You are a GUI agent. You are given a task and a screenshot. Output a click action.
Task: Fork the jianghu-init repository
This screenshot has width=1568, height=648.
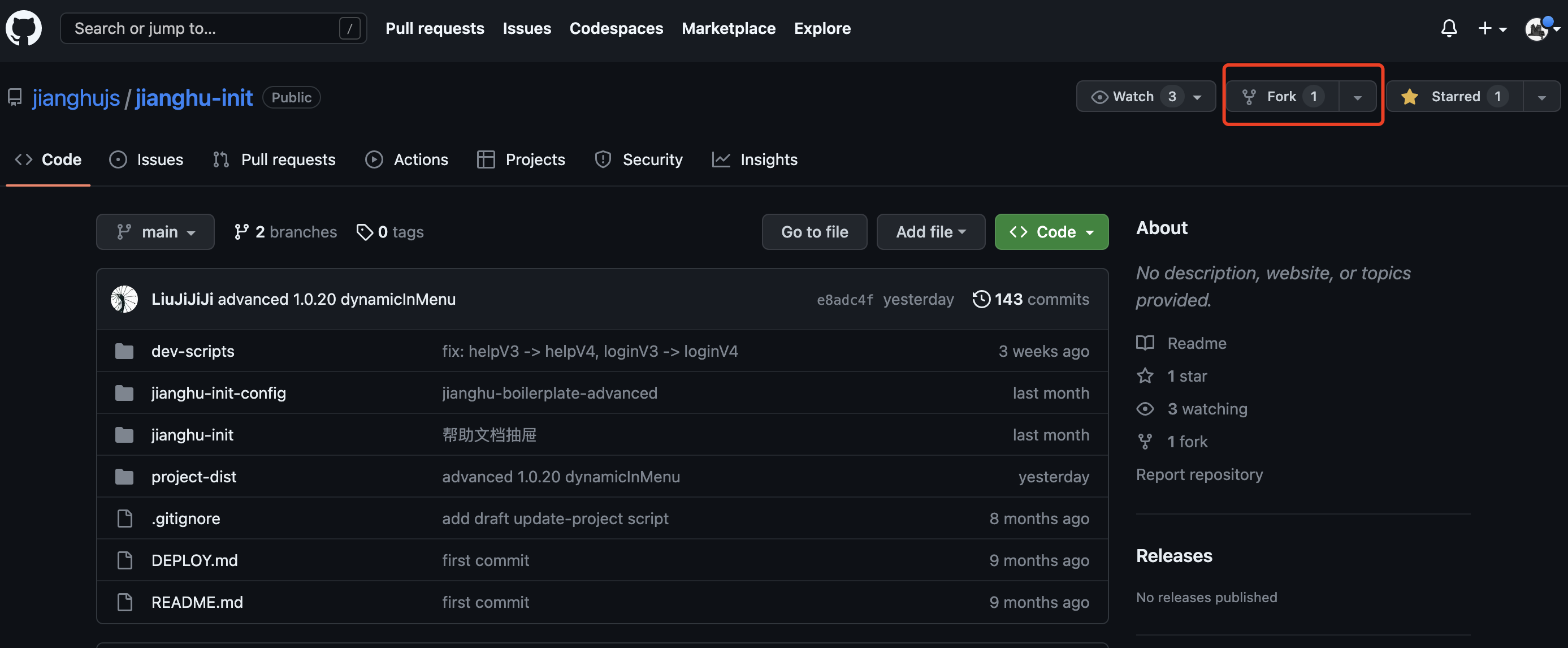coord(1281,97)
